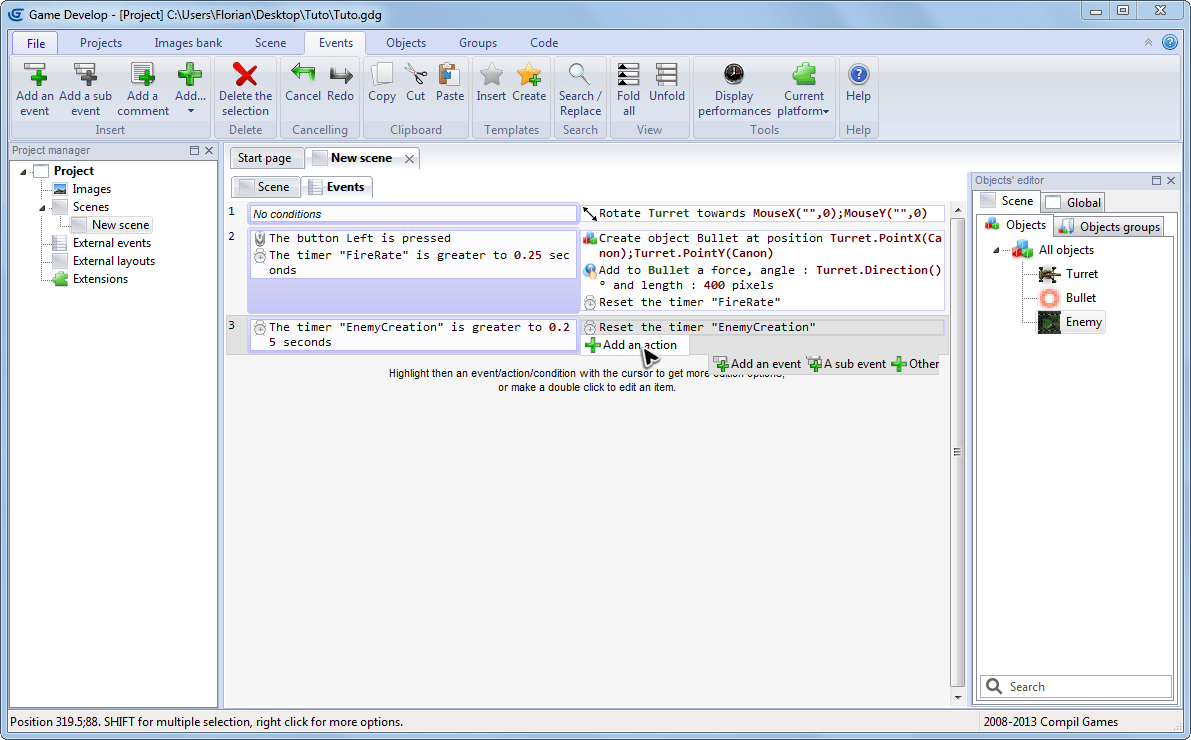1191x740 pixels.
Task: Click the Redo arrow icon
Action: (x=341, y=76)
